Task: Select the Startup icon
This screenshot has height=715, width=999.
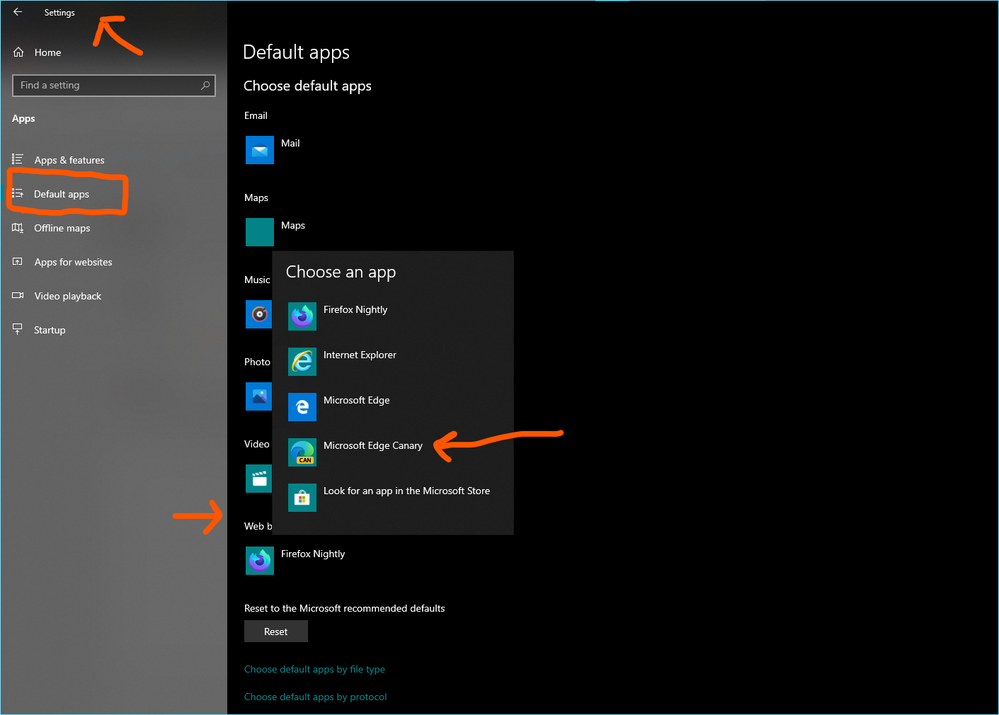Action: (17, 329)
